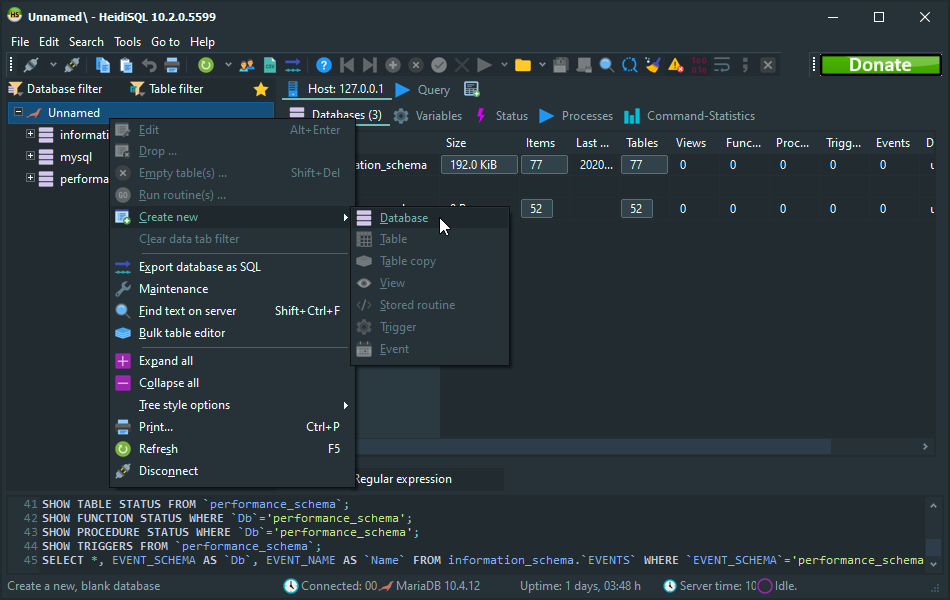Choose Collapse all in context menu
The height and width of the screenshot is (600, 950).
(232, 383)
